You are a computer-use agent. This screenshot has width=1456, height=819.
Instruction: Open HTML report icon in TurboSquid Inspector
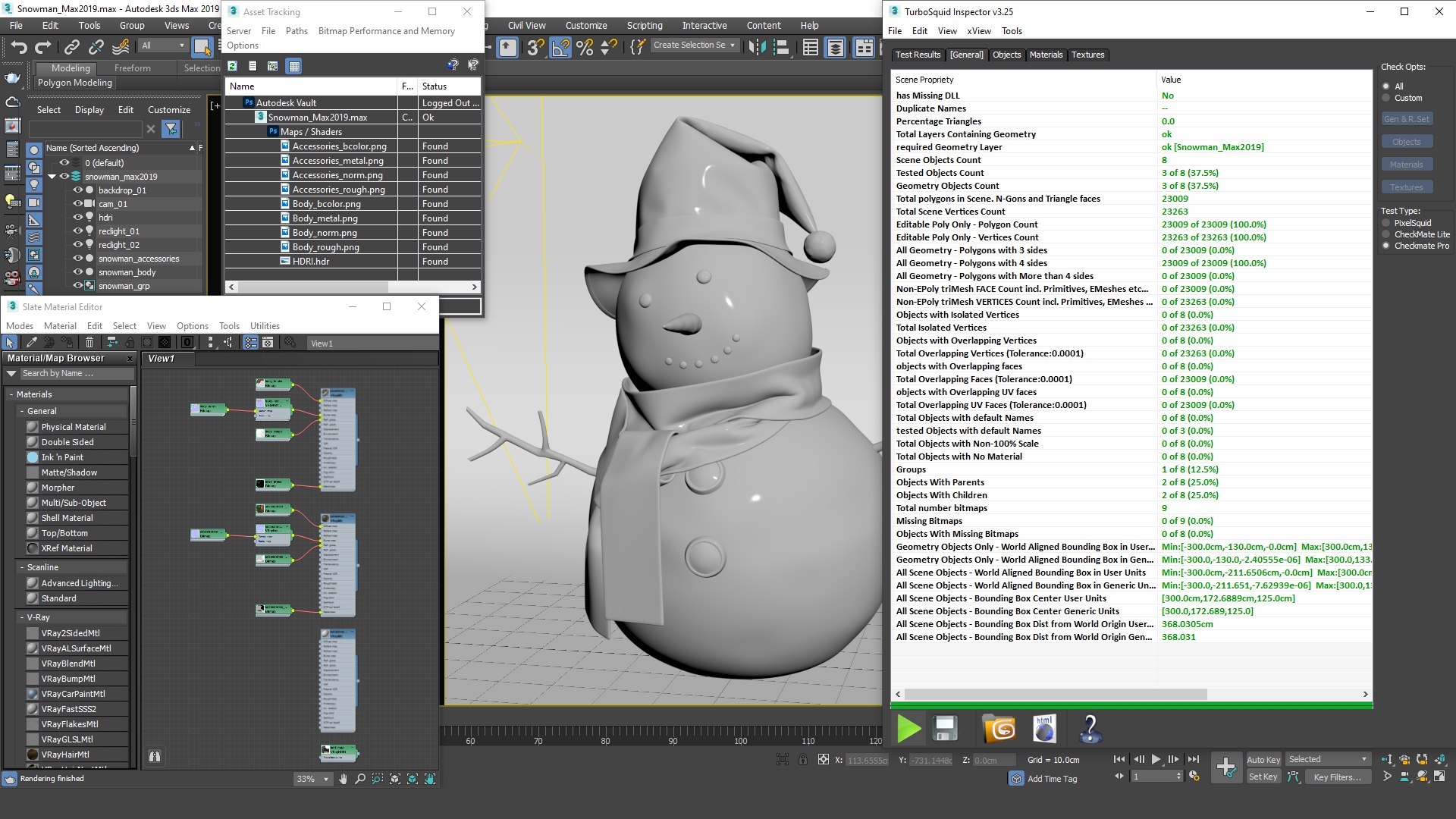click(x=1044, y=729)
